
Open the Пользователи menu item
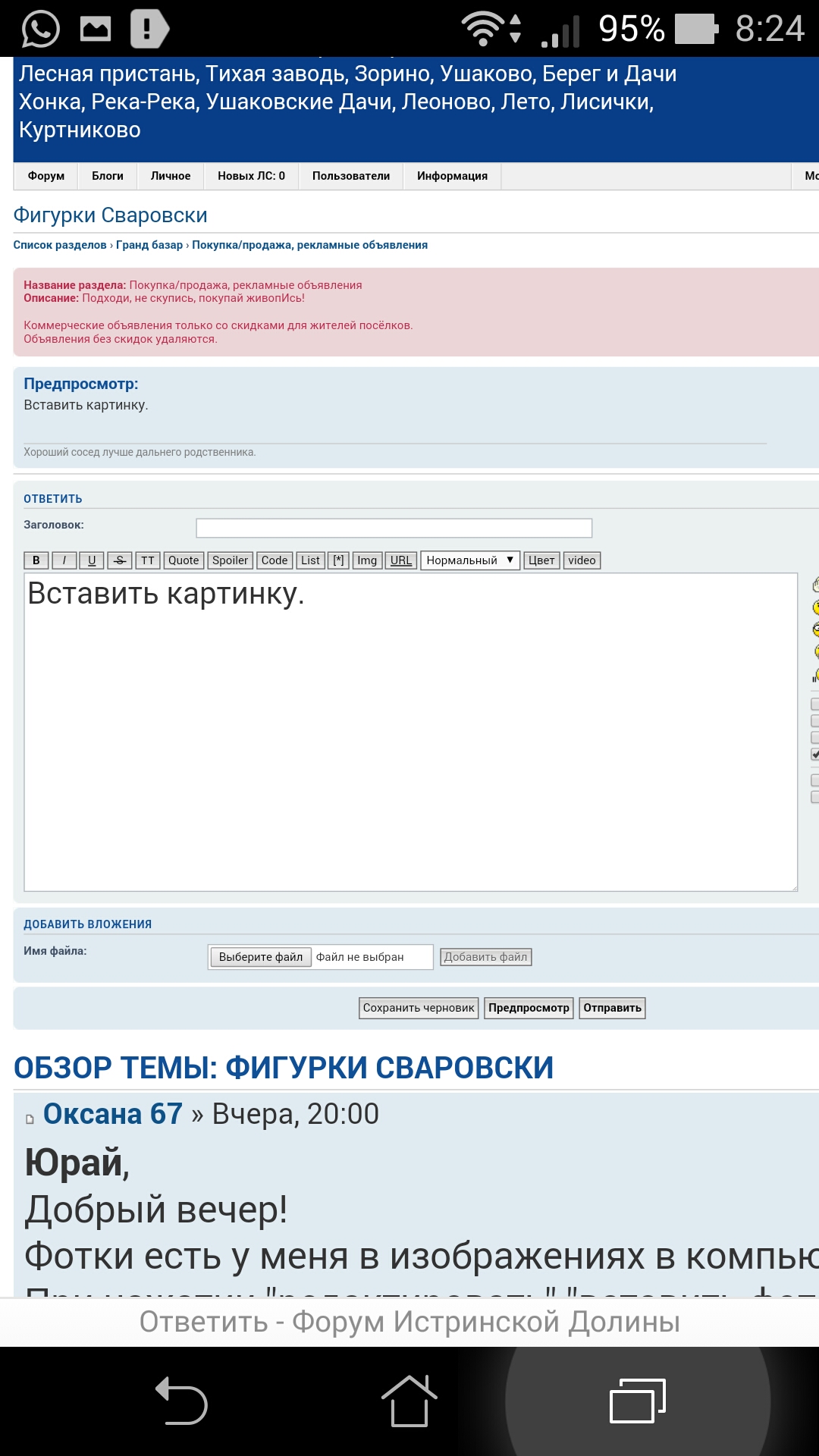(351, 176)
